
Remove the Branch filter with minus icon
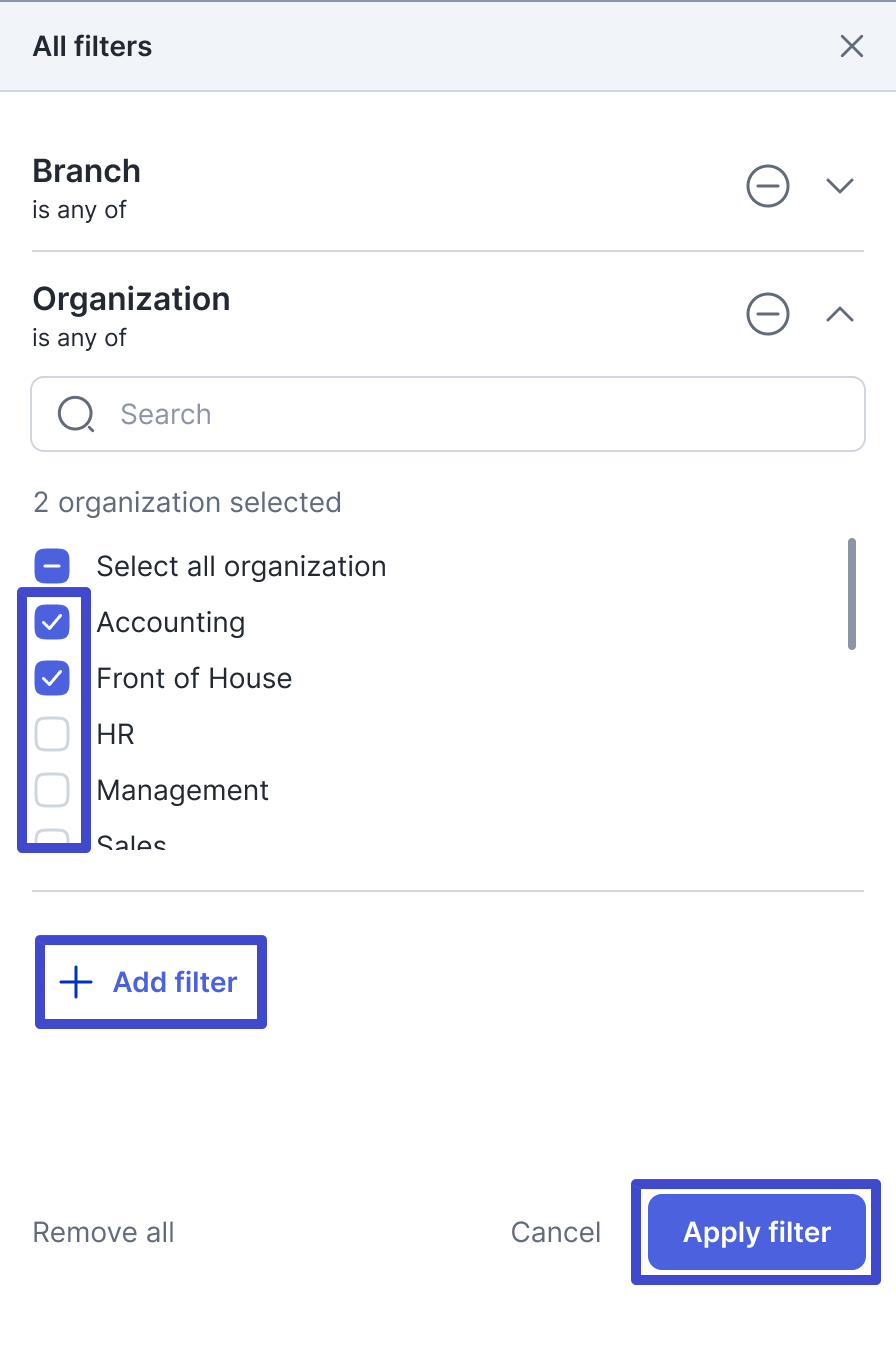[x=768, y=186]
